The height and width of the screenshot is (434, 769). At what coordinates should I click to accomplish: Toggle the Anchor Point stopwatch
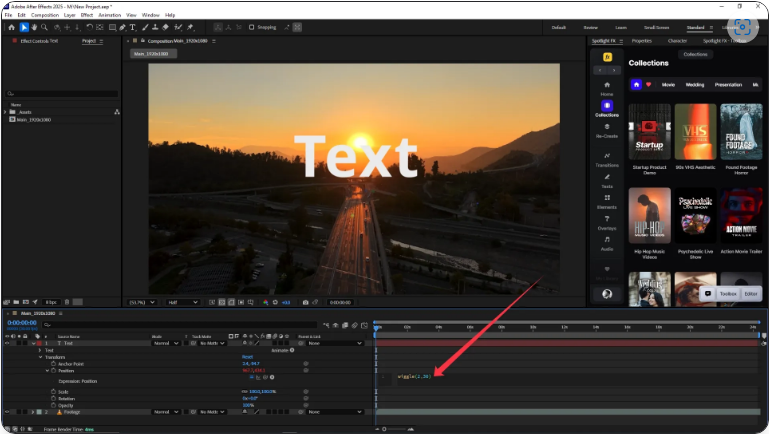53,364
